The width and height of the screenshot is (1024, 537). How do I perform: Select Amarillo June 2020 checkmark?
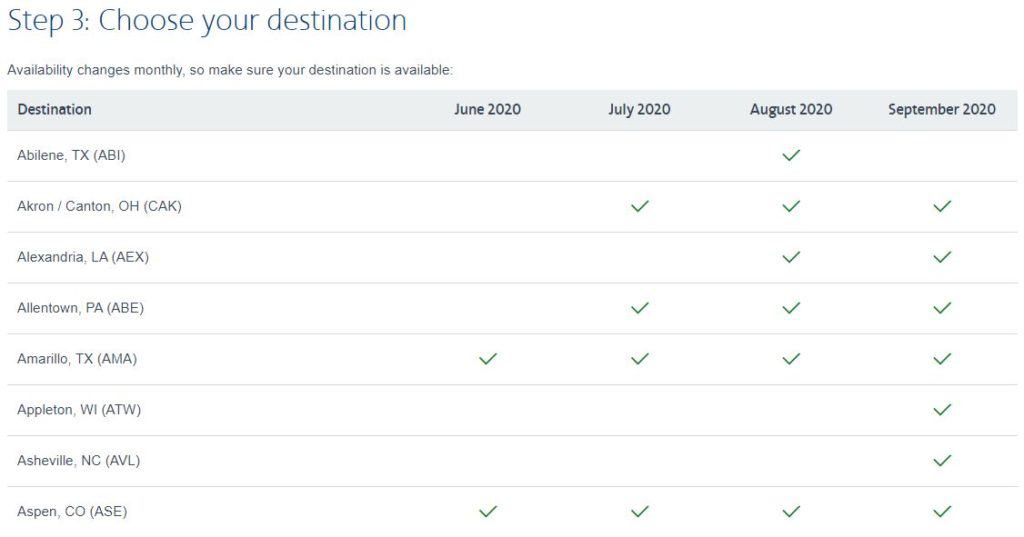[488, 359]
